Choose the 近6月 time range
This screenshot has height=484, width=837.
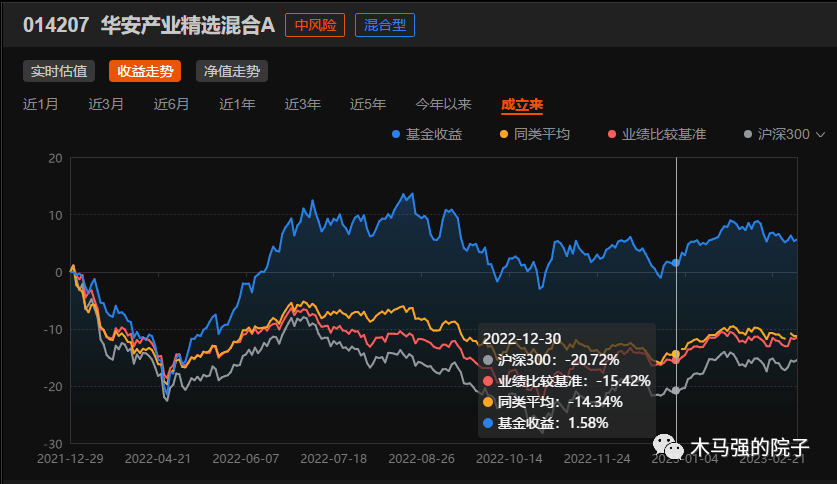(x=171, y=104)
